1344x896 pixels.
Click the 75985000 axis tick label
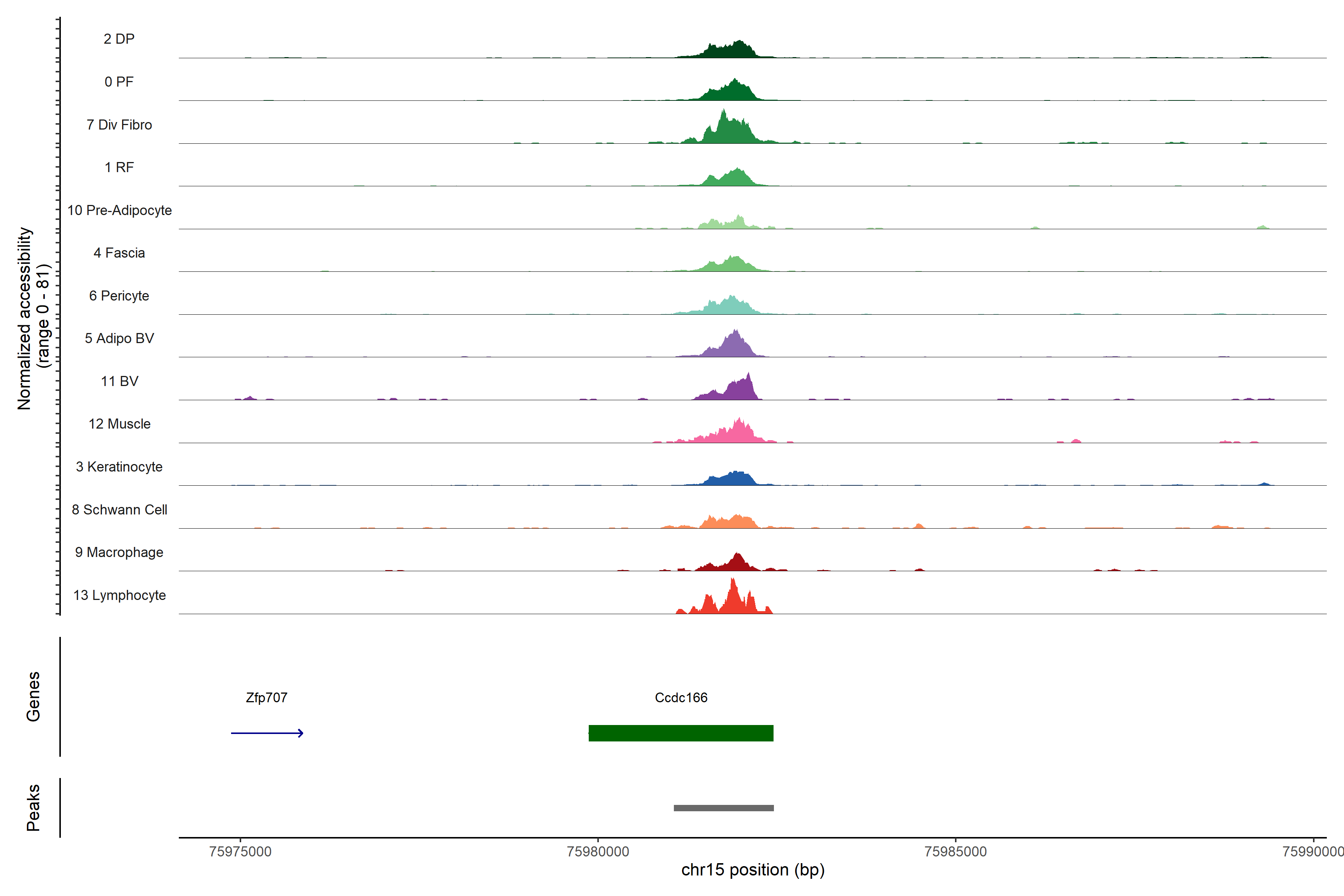955,852
